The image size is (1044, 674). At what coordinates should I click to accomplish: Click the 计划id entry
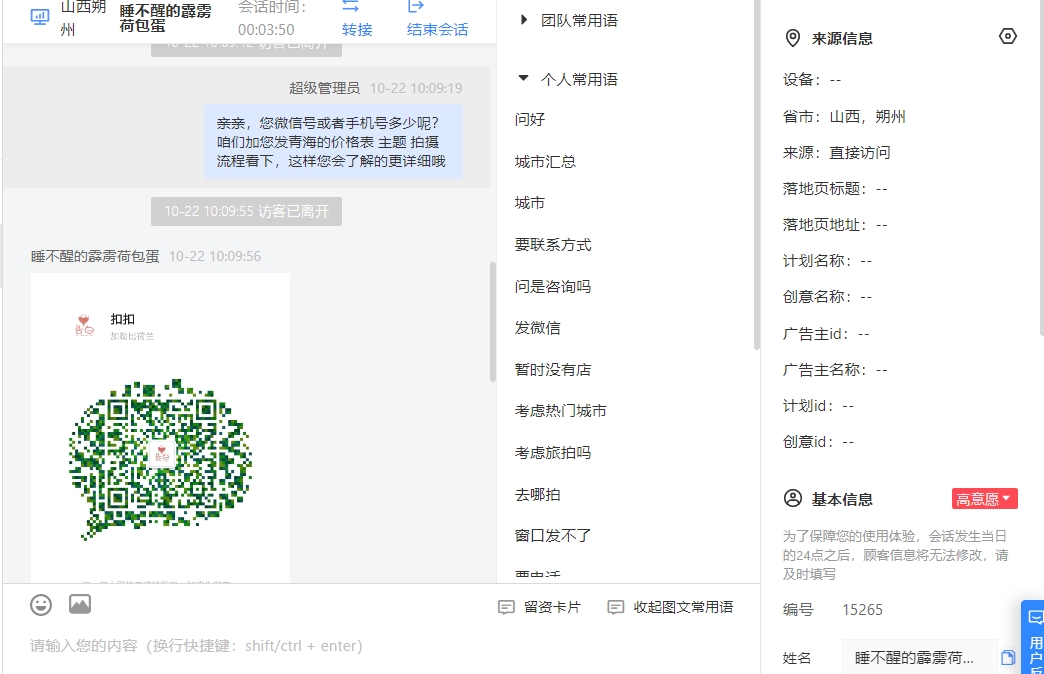[818, 406]
